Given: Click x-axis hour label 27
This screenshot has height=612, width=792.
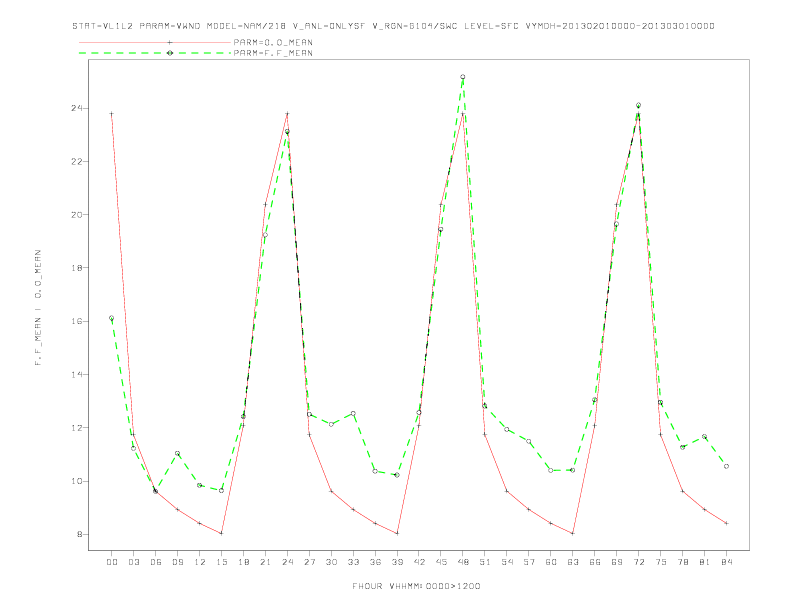Looking at the screenshot, I should point(309,562).
